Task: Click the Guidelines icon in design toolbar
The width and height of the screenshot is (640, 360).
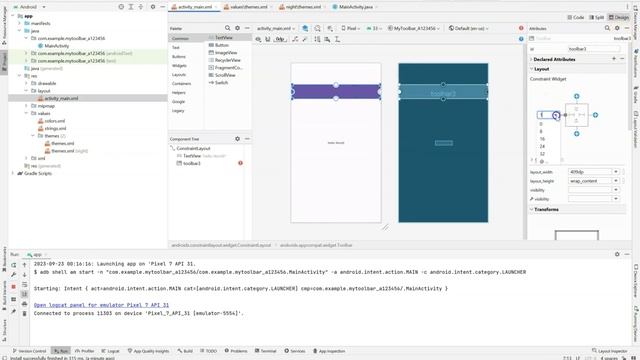Action: click(337, 39)
